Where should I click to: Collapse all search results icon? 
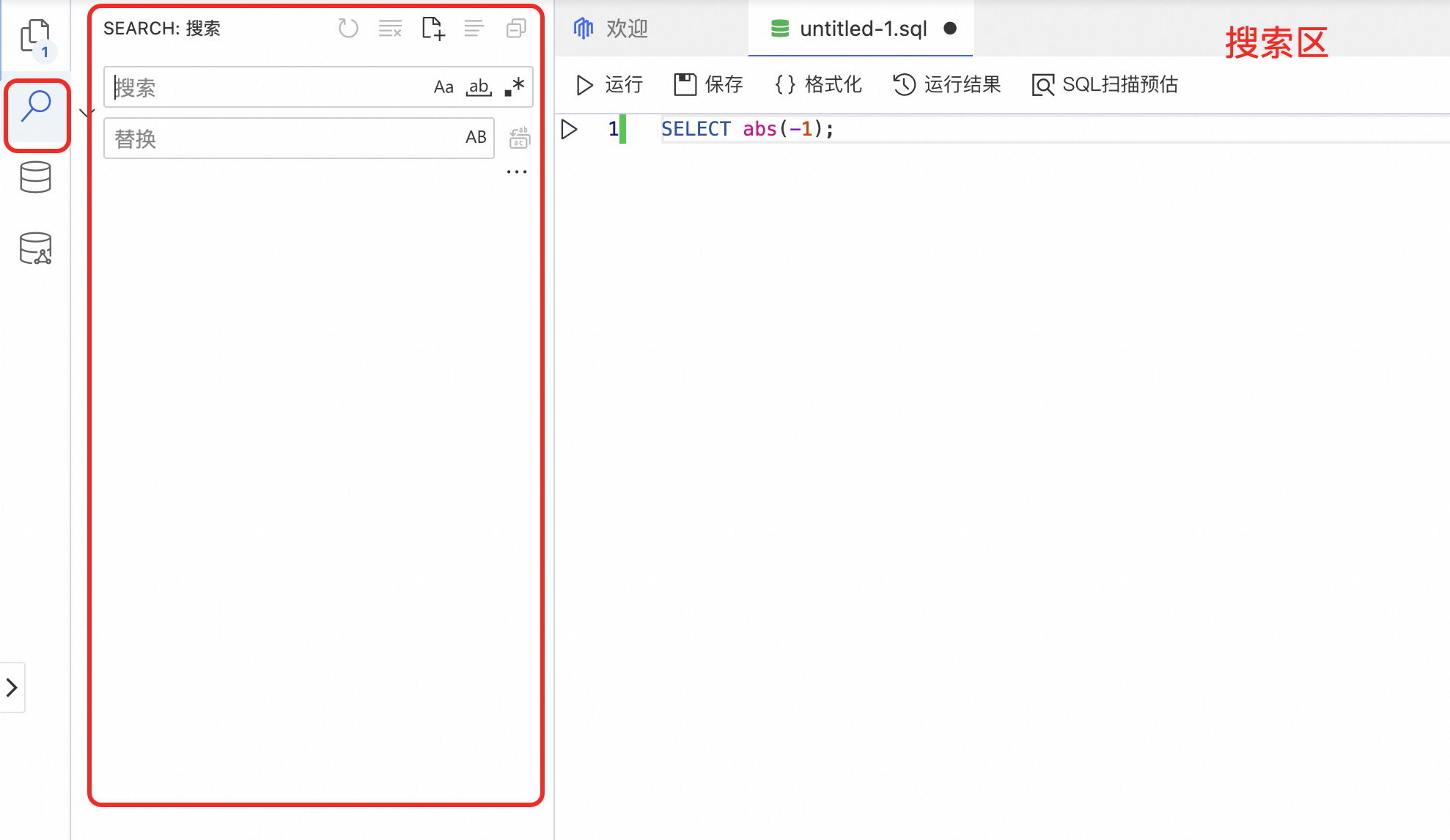(516, 29)
